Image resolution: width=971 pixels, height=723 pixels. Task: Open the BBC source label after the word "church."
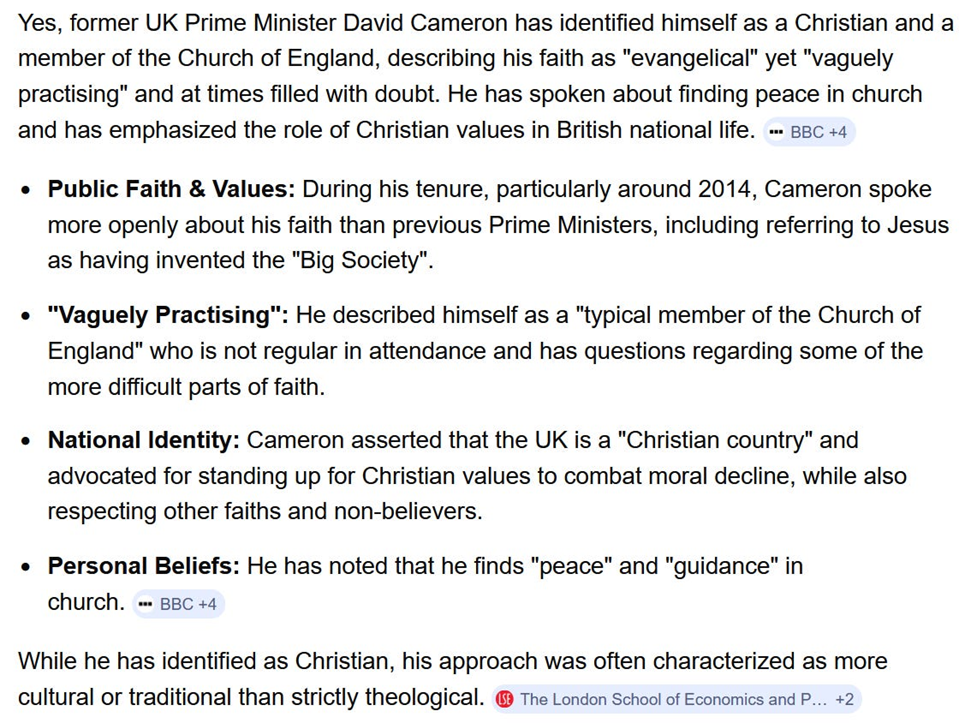click(x=177, y=604)
